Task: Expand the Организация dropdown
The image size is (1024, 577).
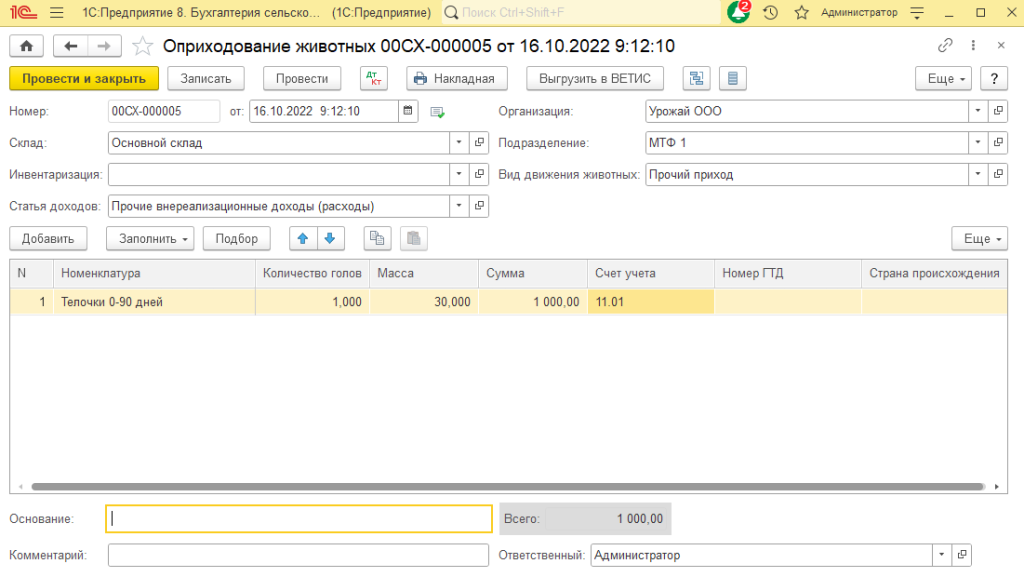Action: pos(976,111)
